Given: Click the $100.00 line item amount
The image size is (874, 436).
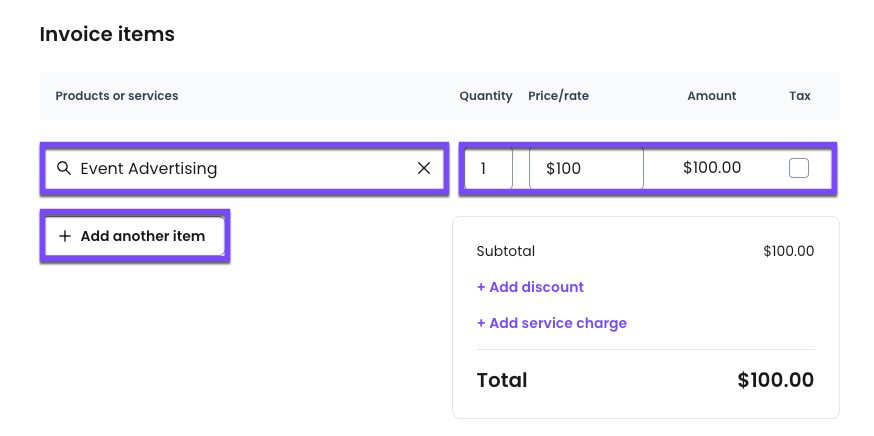Looking at the screenshot, I should 712,168.
